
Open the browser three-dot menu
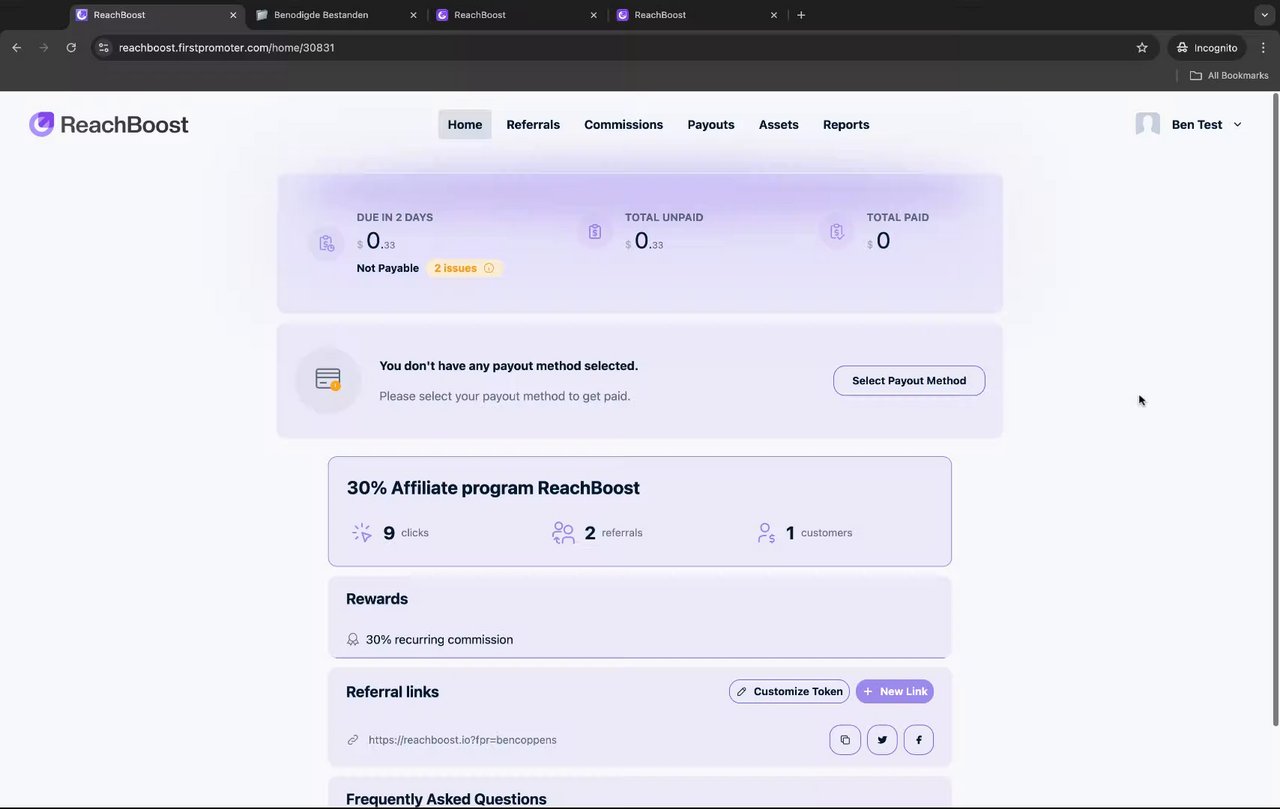(x=1263, y=47)
